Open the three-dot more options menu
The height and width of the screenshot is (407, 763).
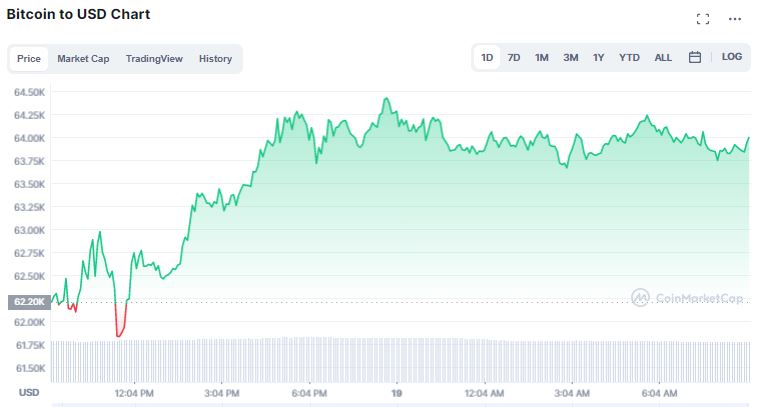(735, 19)
